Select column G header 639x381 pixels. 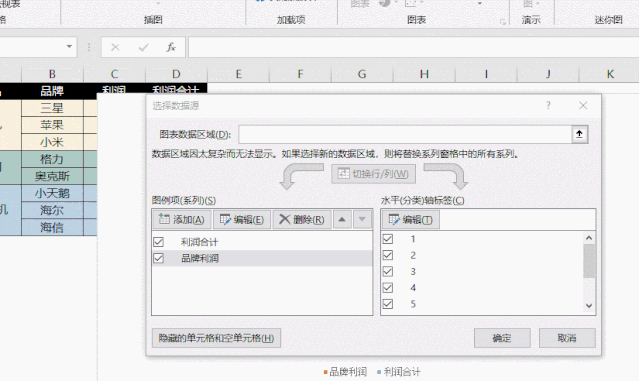coord(362,74)
